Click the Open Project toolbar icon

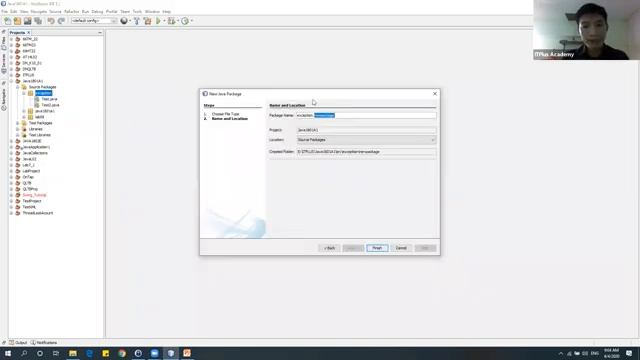(x=28, y=21)
